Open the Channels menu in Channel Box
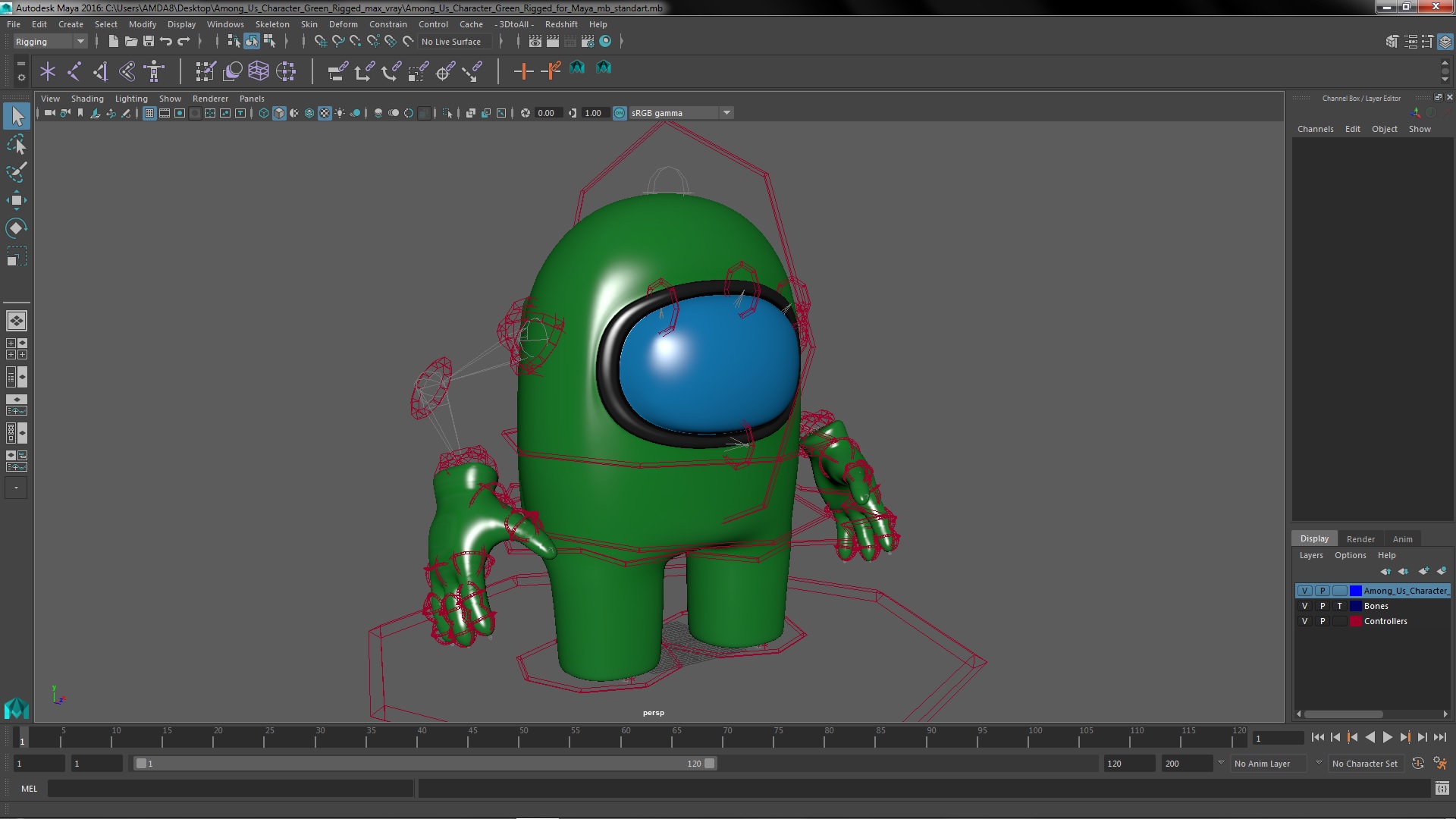The image size is (1456, 819). [1315, 129]
